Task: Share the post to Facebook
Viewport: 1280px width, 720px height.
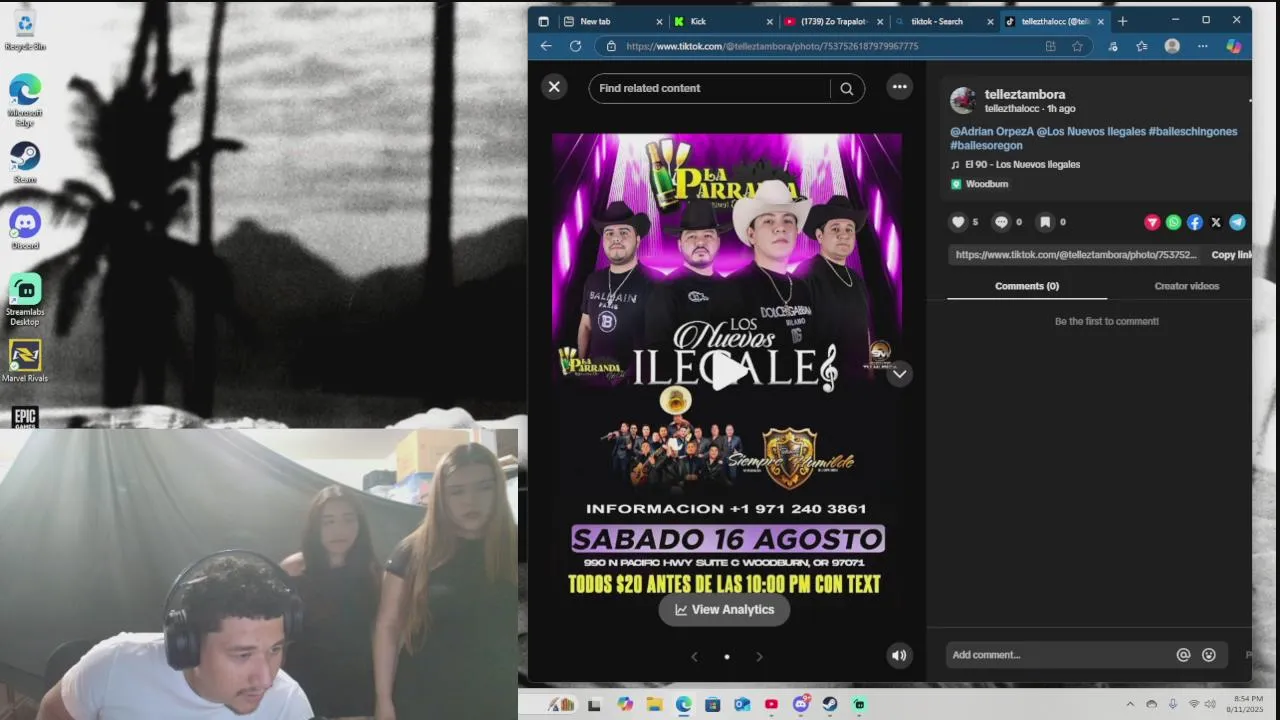Action: coord(1195,222)
